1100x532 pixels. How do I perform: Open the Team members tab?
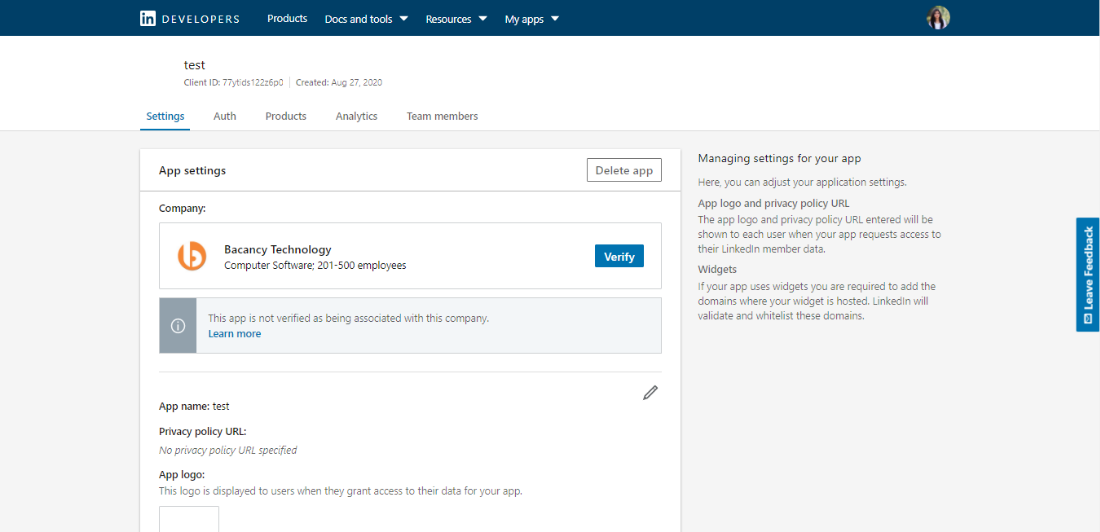point(442,117)
